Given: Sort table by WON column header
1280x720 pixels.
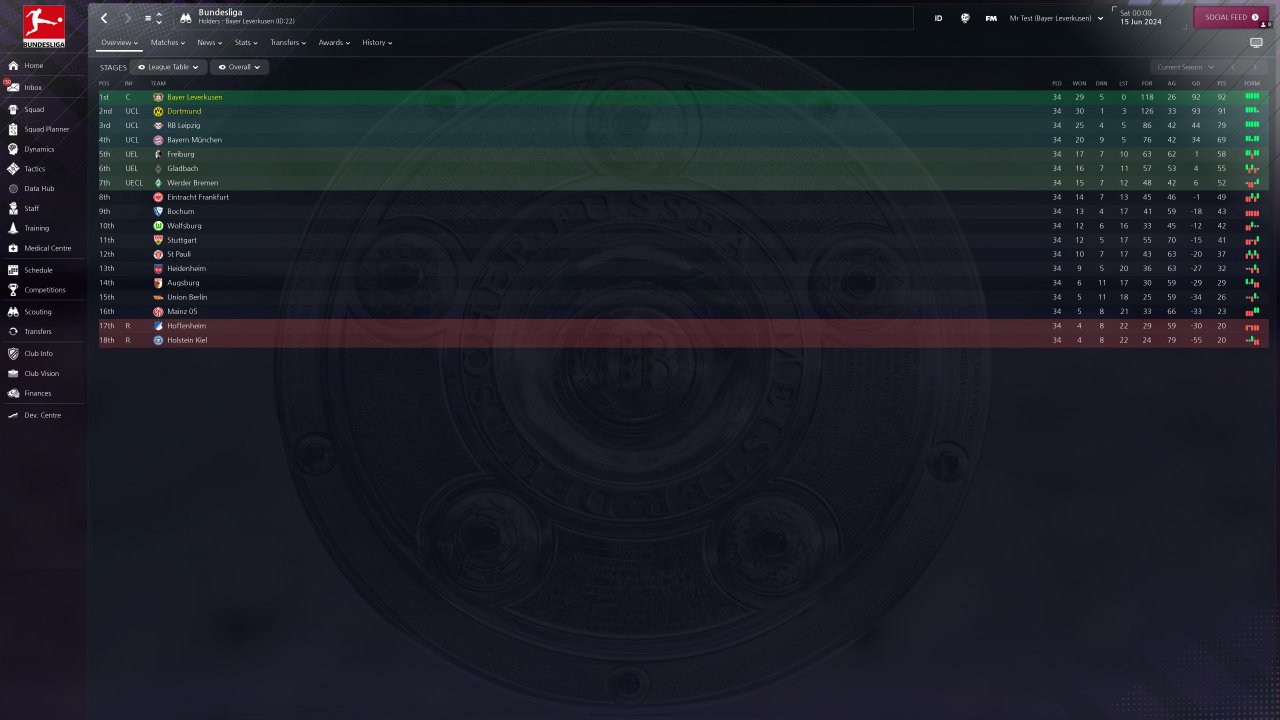Looking at the screenshot, I should tap(1079, 83).
